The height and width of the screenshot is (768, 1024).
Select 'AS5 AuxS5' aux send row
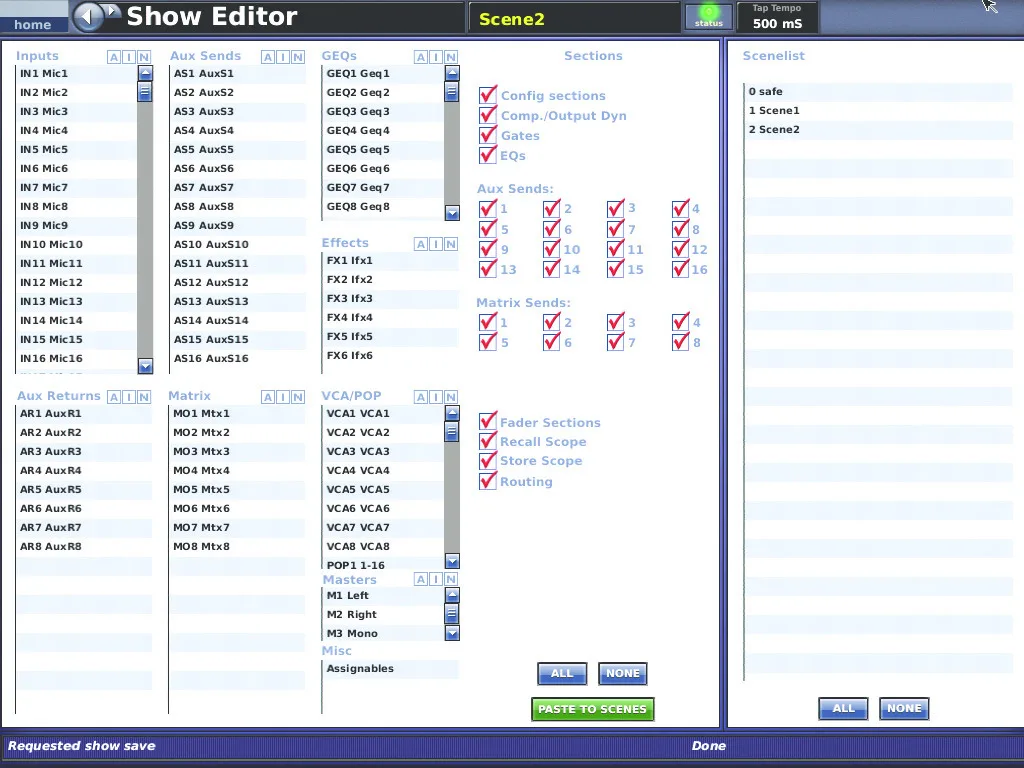pyautogui.click(x=238, y=149)
